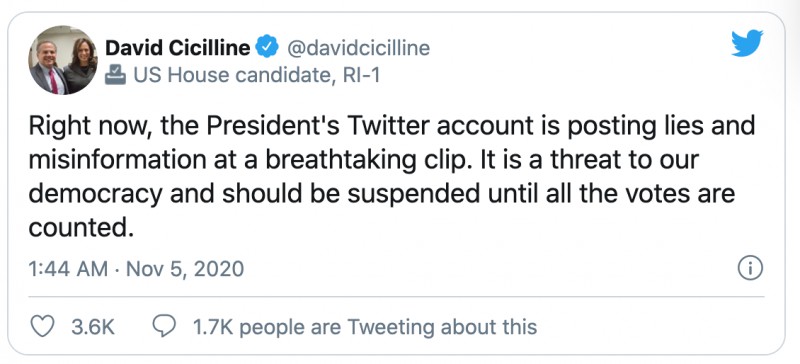Open 1.7K people are Tweeting about this
The height and width of the screenshot is (364, 800).
point(365,327)
